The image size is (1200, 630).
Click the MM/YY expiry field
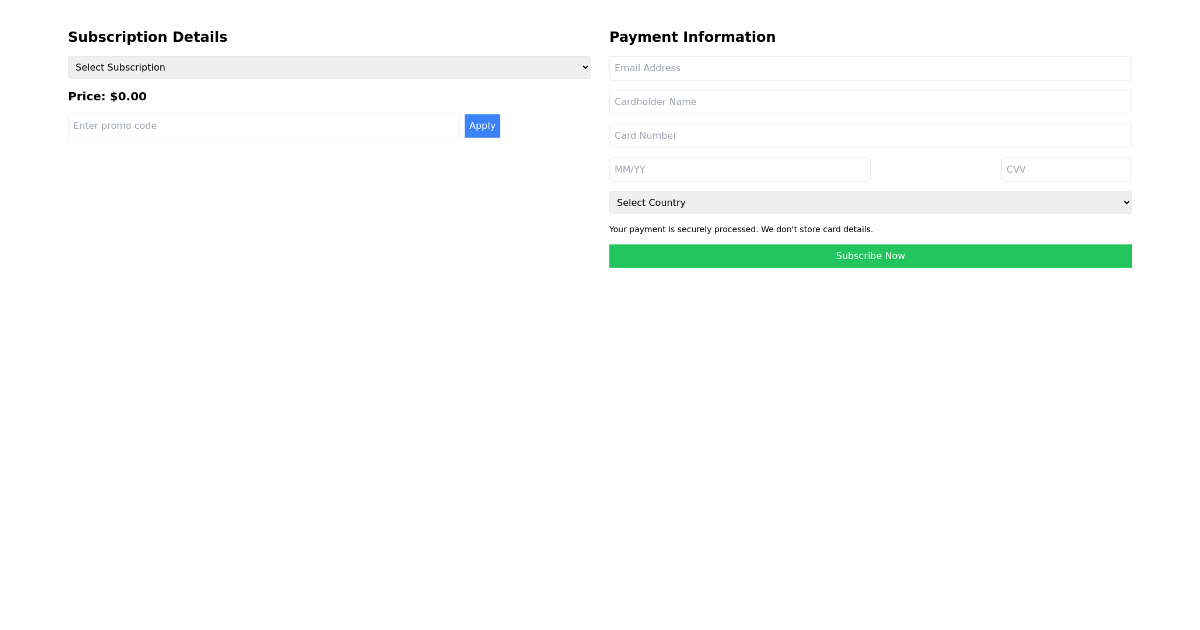point(740,169)
